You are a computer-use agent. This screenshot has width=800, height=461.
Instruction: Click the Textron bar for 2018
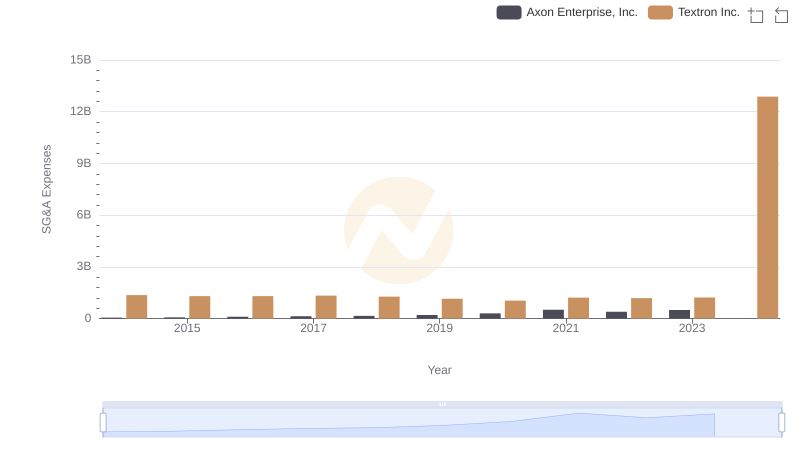tap(389, 308)
